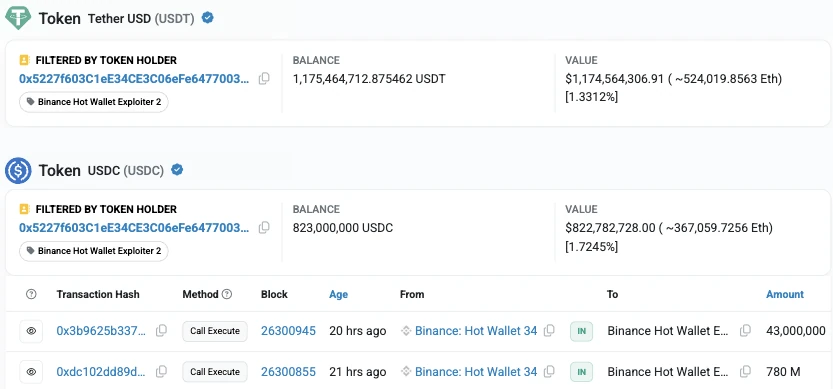Copy transaction hash 0x3b9625b337
Screen dimensions: 833x389
point(161,331)
